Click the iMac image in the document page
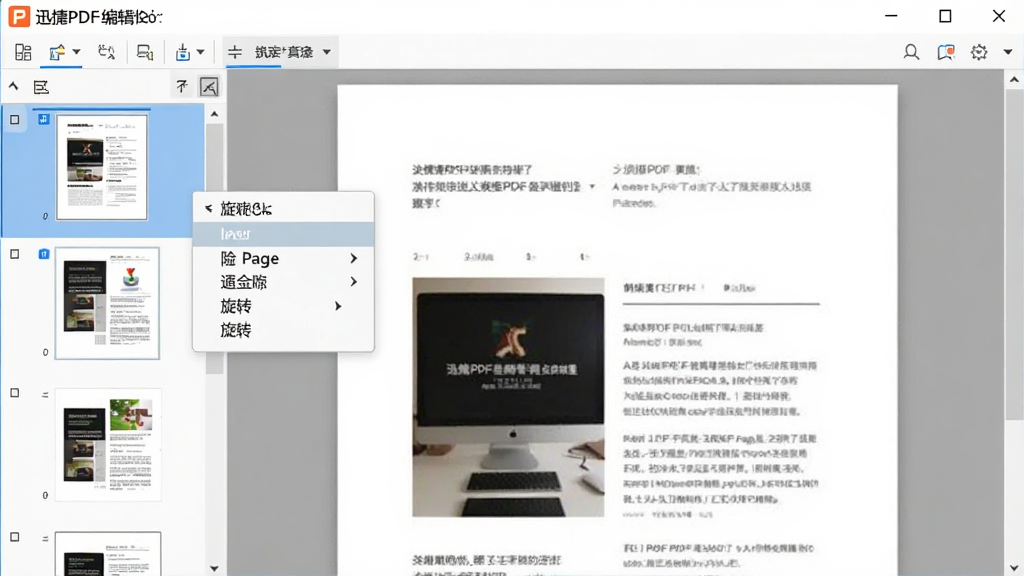 click(x=508, y=397)
